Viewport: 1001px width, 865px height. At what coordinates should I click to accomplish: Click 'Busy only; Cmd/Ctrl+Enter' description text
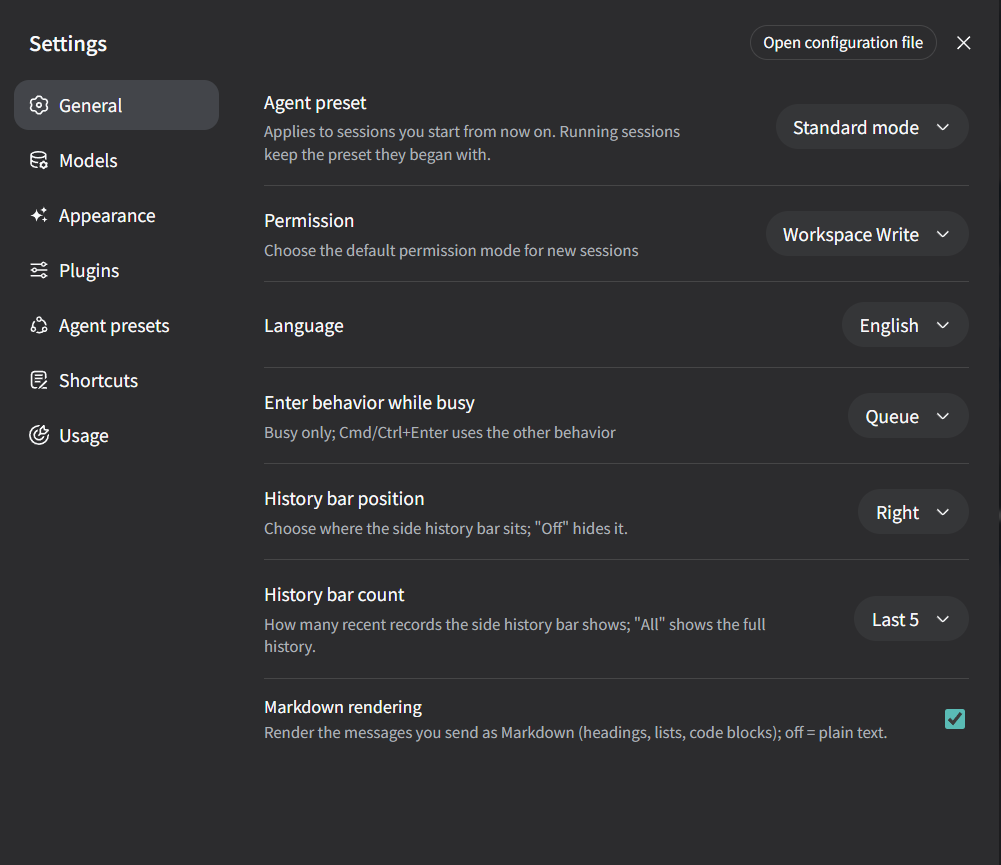pyautogui.click(x=440, y=432)
